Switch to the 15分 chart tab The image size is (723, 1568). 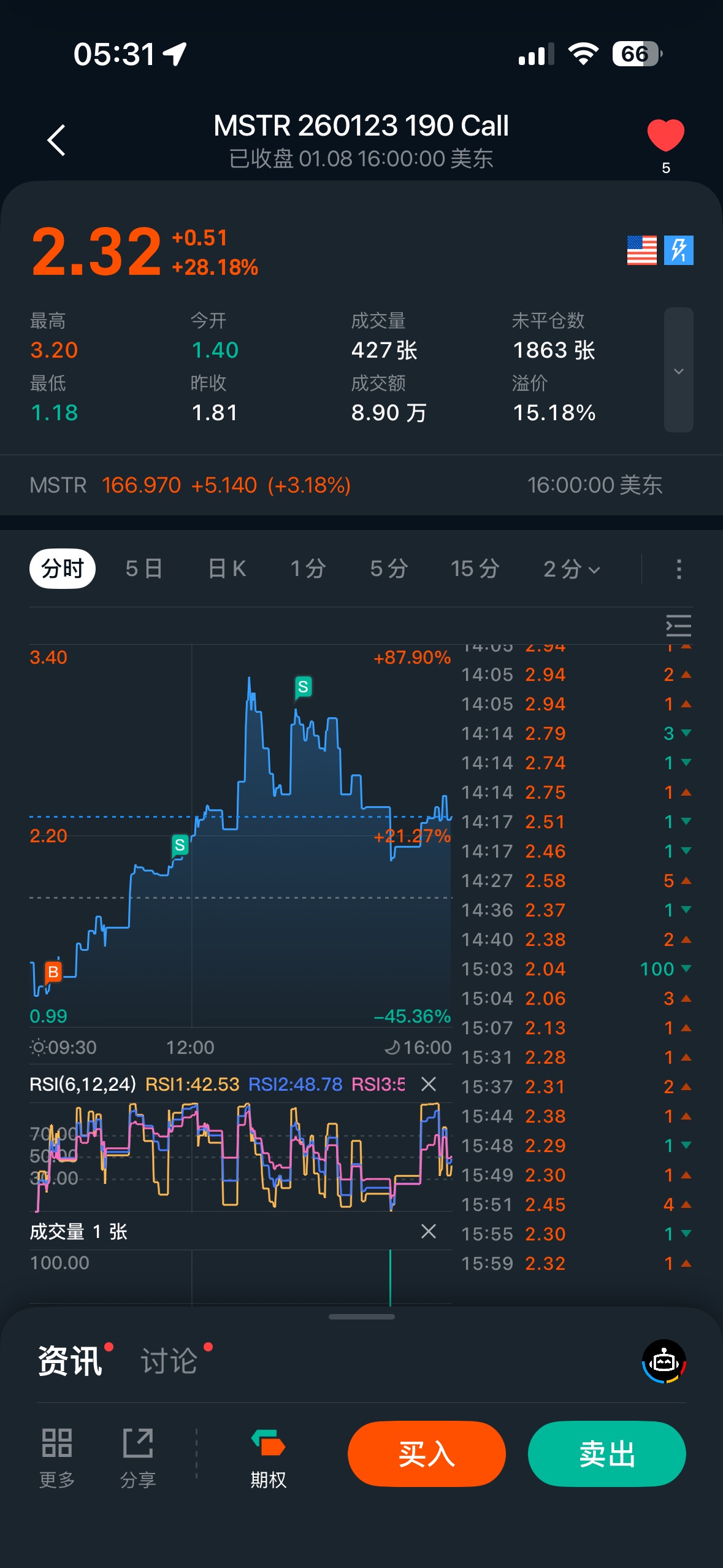click(475, 569)
